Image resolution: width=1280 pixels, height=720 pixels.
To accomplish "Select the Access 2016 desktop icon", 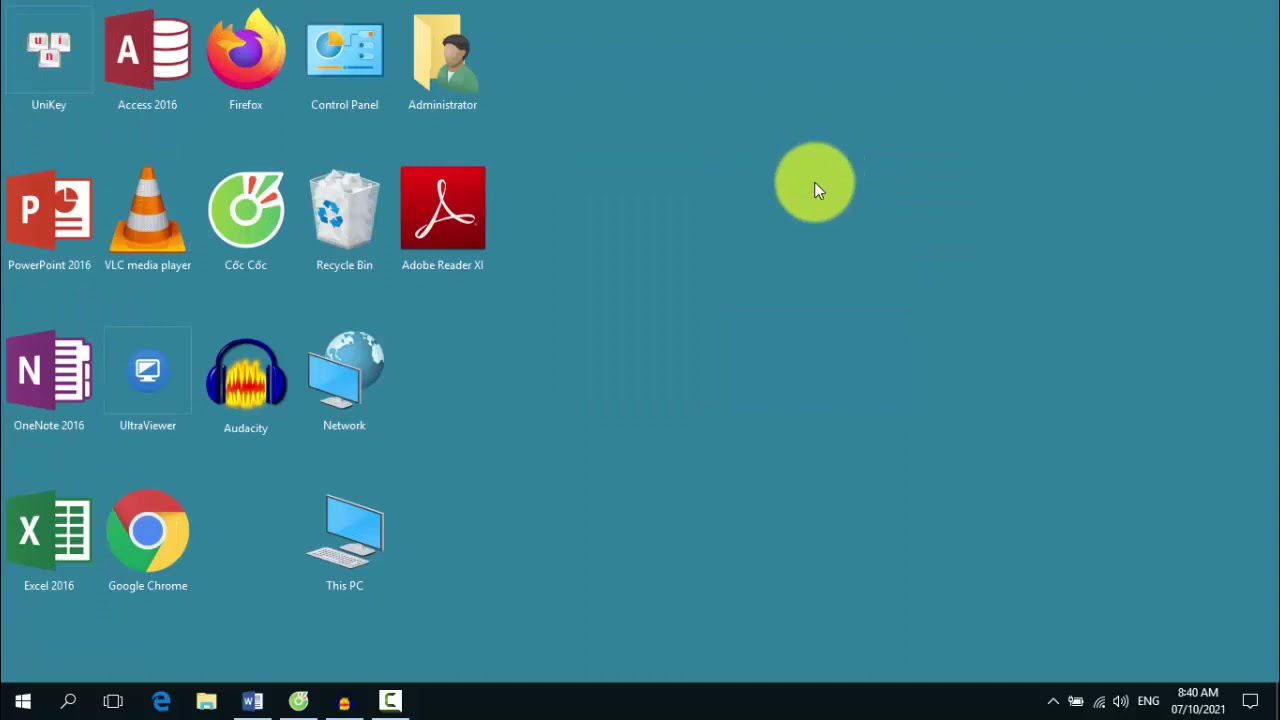I will coord(147,60).
